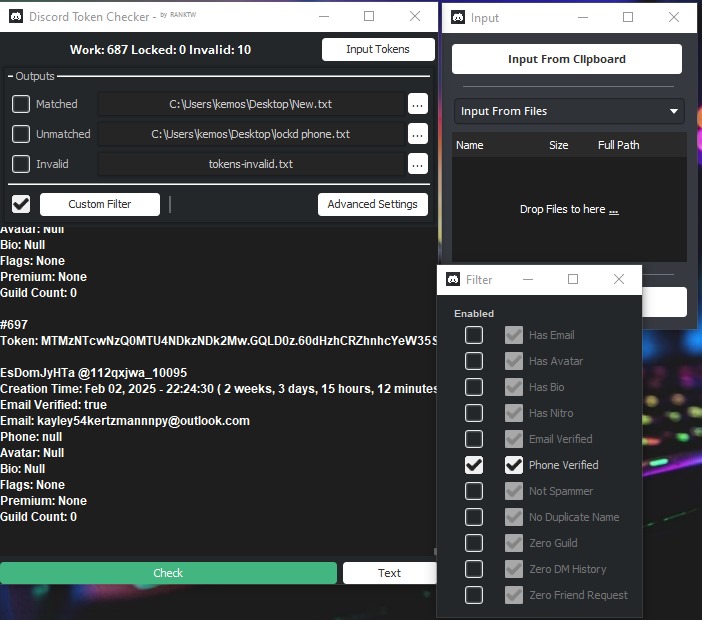Browse for the Invalid output file
702x620 pixels.
[x=418, y=164]
